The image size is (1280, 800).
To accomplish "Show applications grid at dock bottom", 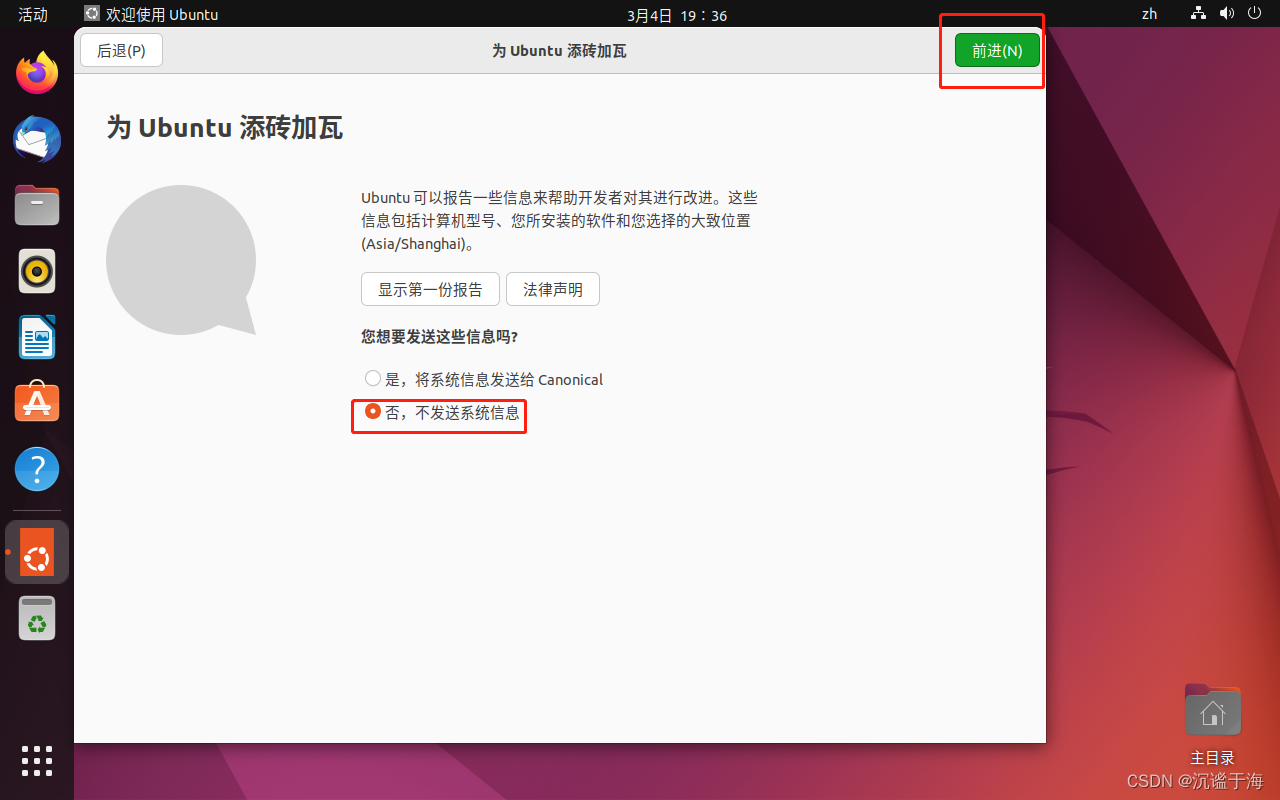I will click(37, 761).
